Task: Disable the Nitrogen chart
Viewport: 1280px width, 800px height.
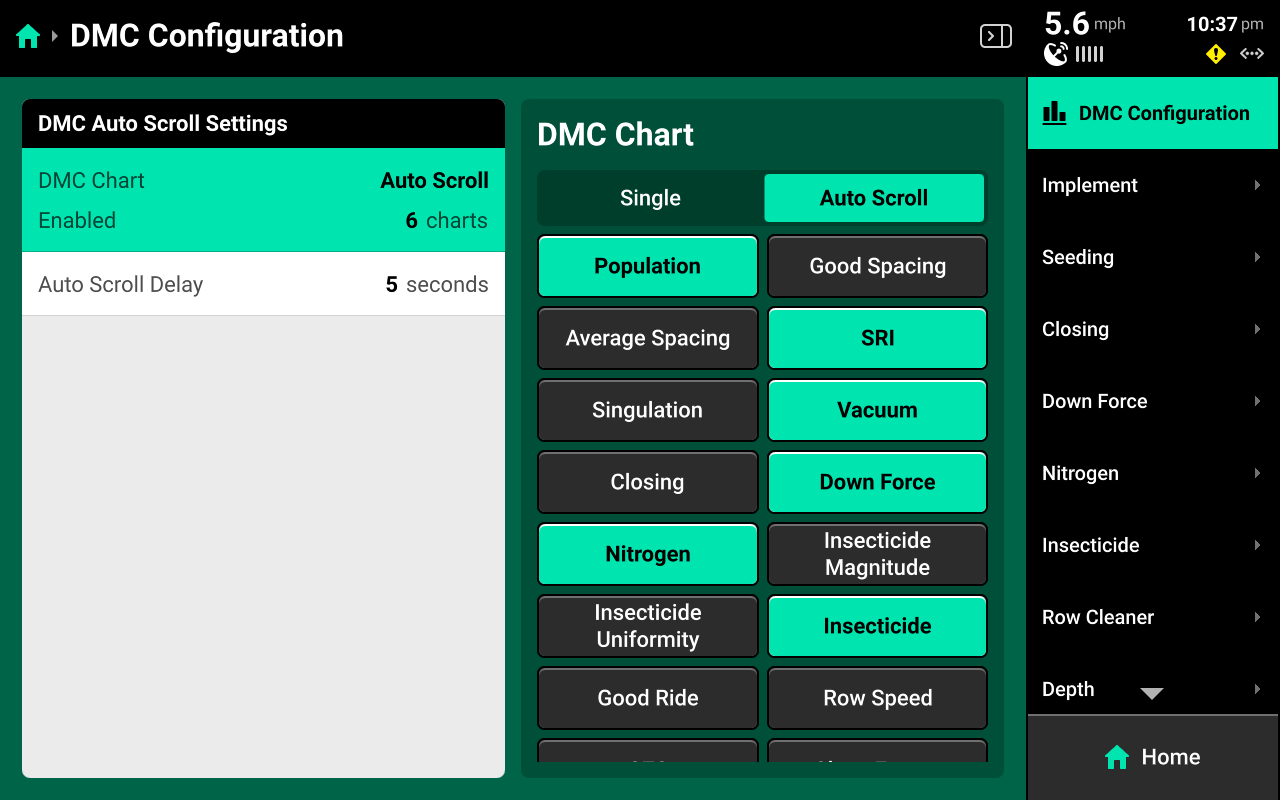Action: (x=648, y=554)
